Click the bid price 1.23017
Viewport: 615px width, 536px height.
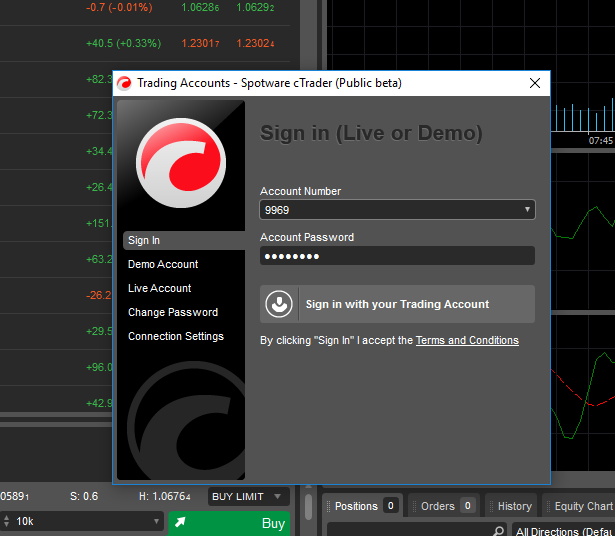tap(200, 43)
